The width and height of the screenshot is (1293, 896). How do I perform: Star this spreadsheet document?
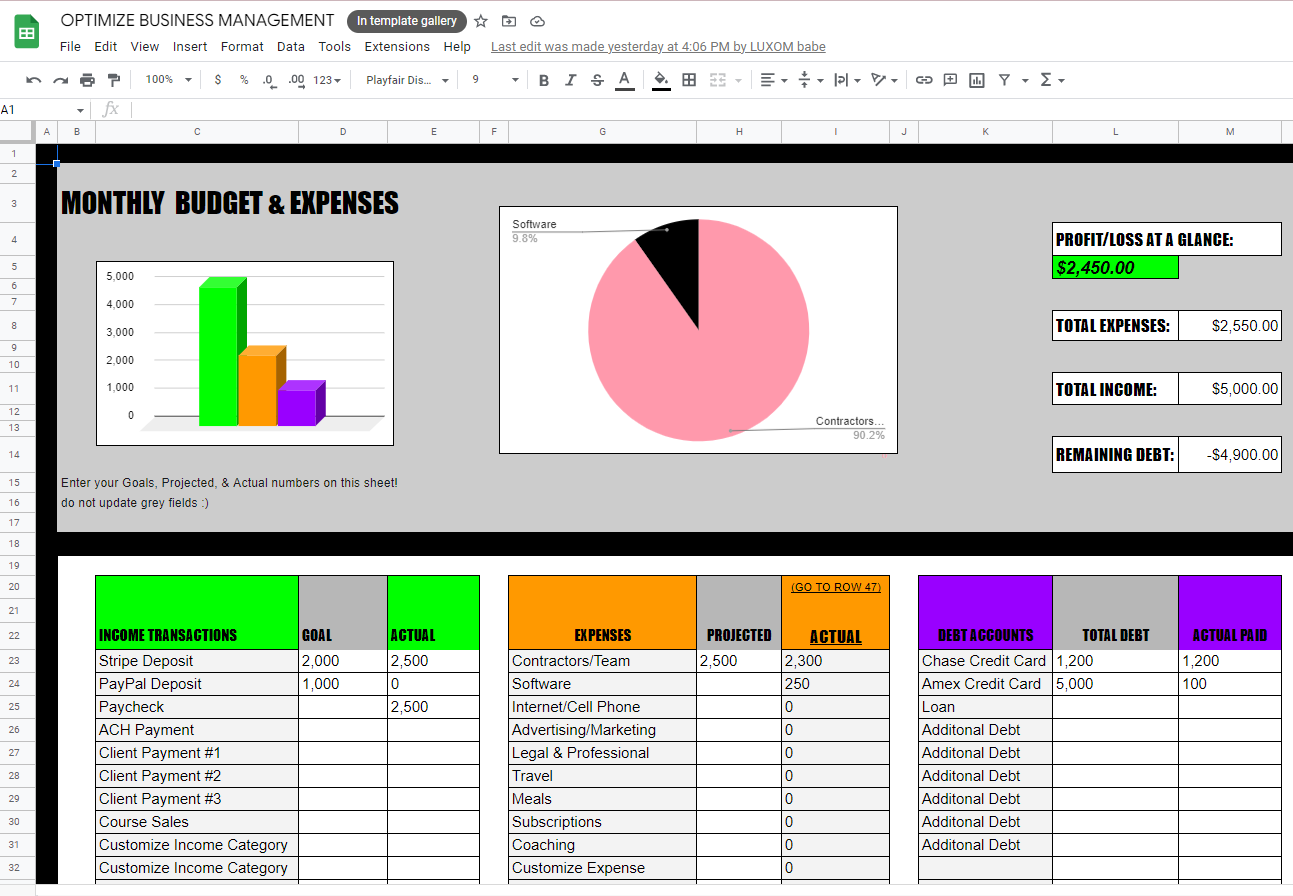coord(481,21)
